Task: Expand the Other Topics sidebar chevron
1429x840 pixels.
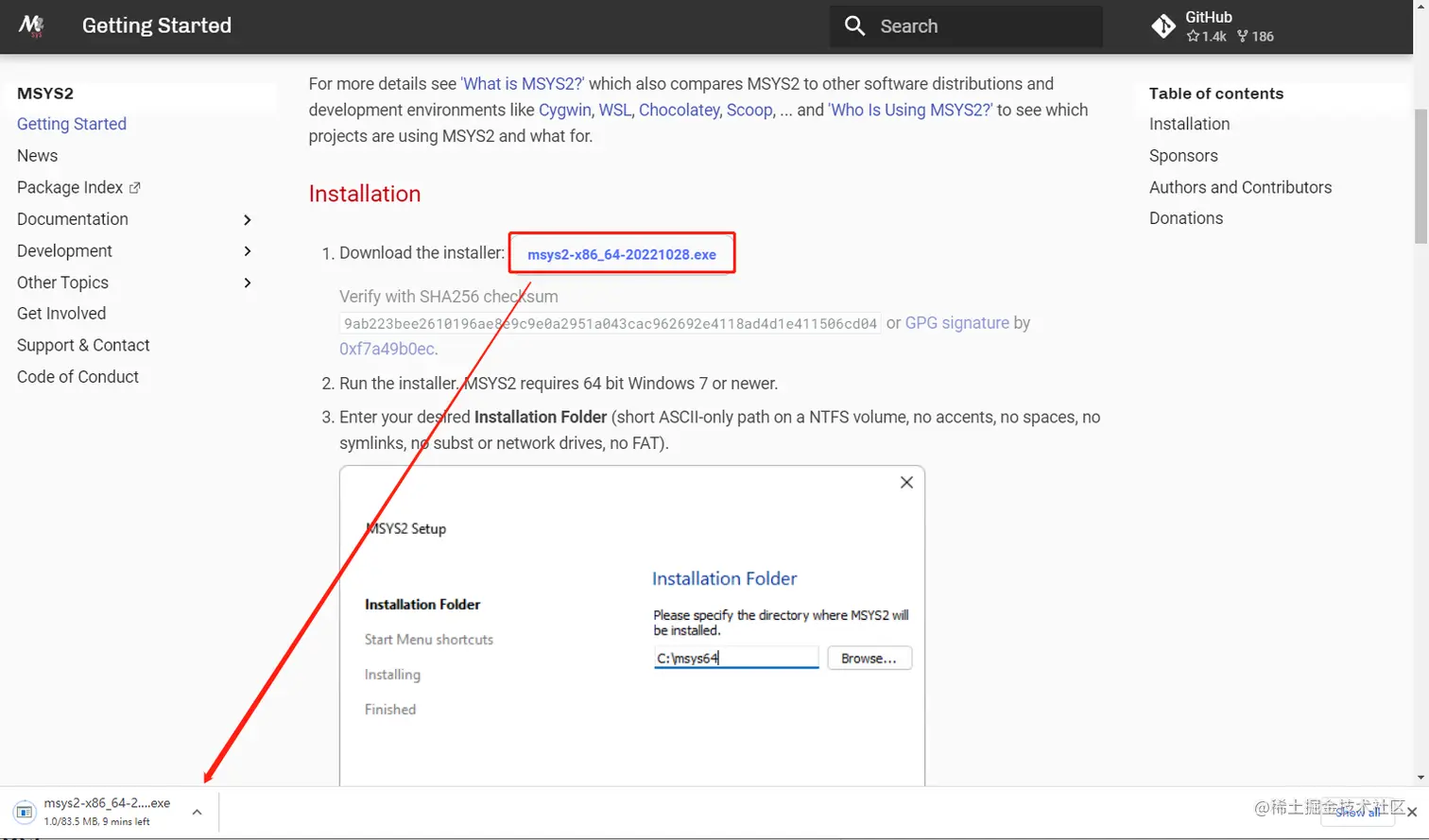Action: pyautogui.click(x=248, y=283)
